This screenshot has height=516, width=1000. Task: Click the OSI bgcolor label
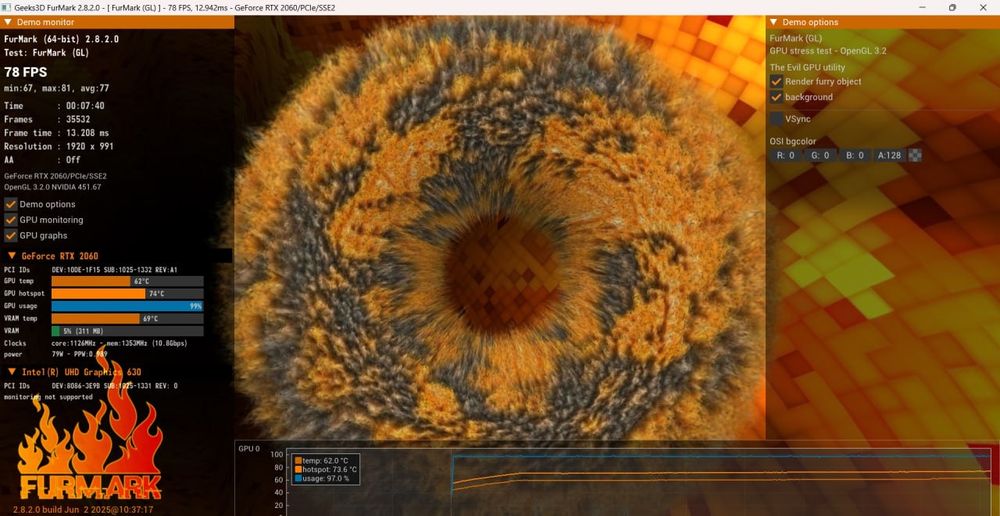click(x=793, y=141)
